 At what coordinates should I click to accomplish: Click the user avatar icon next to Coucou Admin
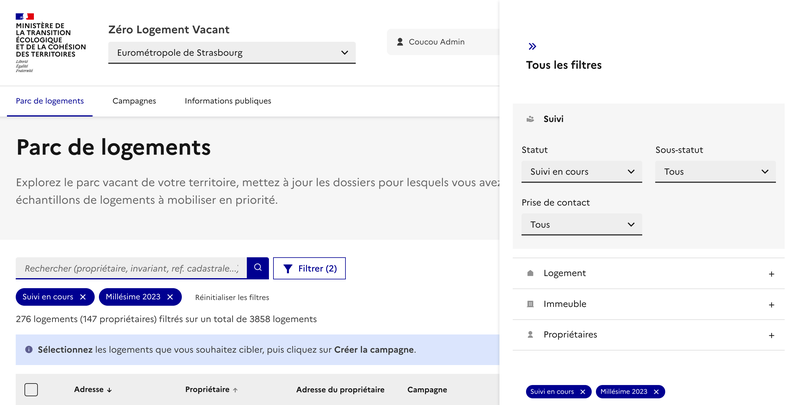click(x=400, y=42)
